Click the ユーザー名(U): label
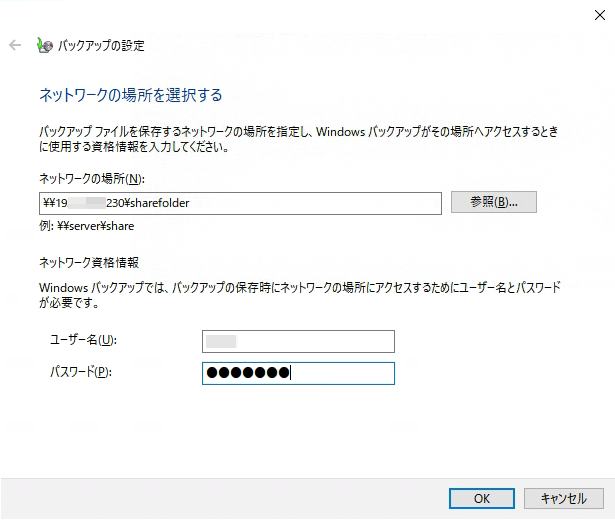The height and width of the screenshot is (520, 615). (83, 341)
